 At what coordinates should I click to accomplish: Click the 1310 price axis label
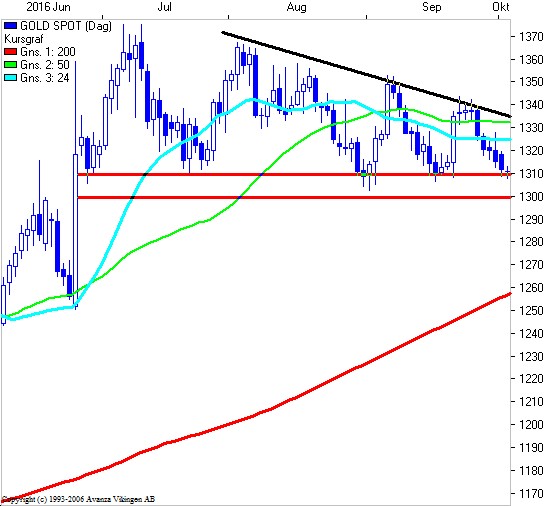(x=531, y=173)
